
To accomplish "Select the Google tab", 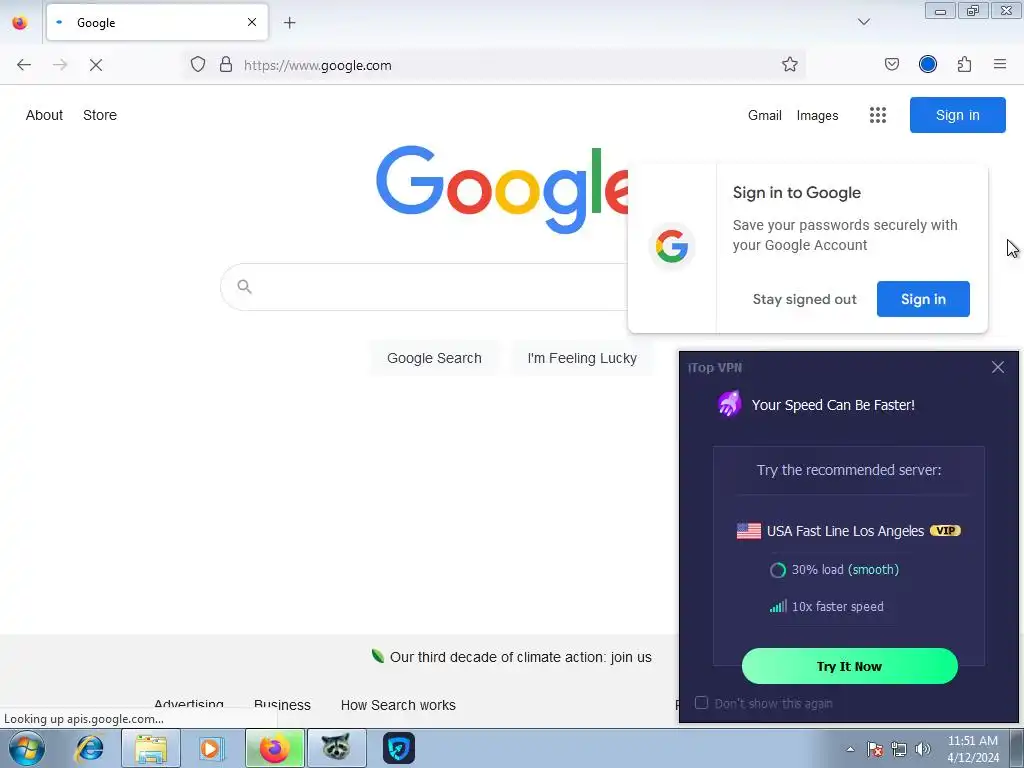I will pyautogui.click(x=157, y=22).
